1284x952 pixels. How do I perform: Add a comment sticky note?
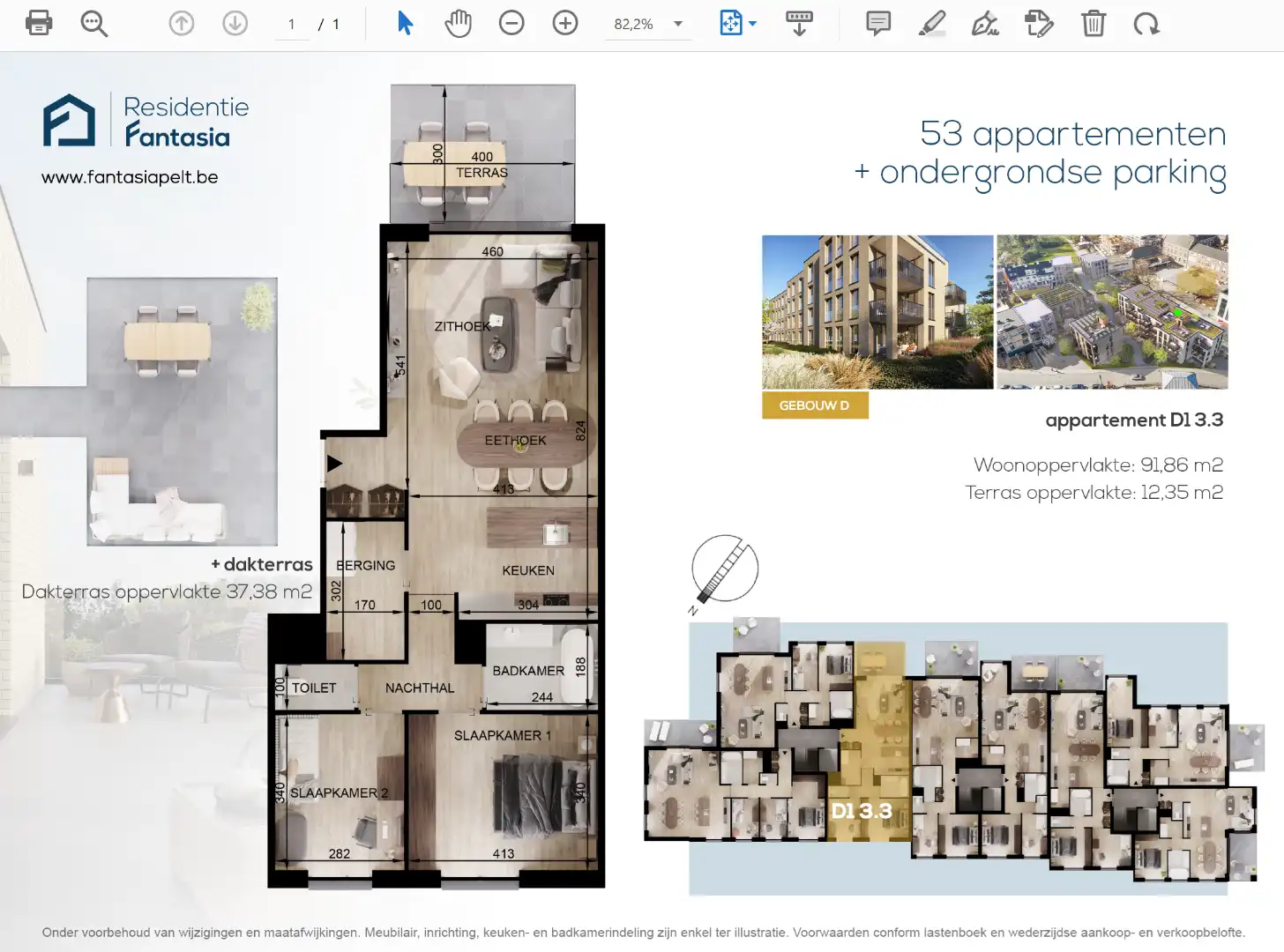pyautogui.click(x=878, y=23)
